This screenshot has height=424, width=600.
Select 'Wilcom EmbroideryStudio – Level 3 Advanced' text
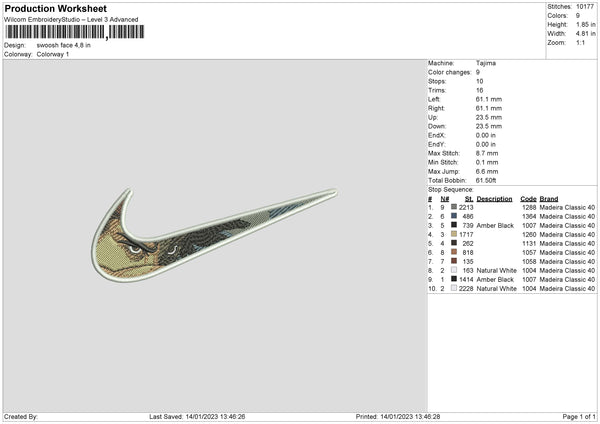71,20
